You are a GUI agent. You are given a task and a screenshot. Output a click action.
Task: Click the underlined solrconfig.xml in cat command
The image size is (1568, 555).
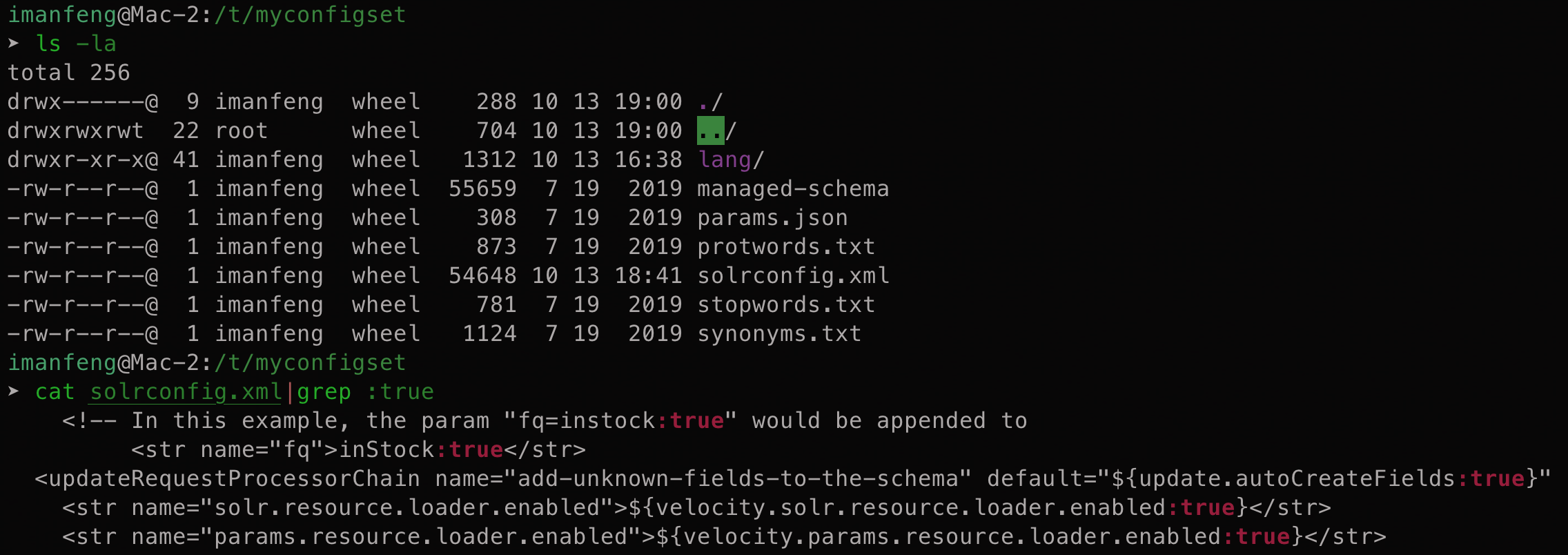click(186, 391)
